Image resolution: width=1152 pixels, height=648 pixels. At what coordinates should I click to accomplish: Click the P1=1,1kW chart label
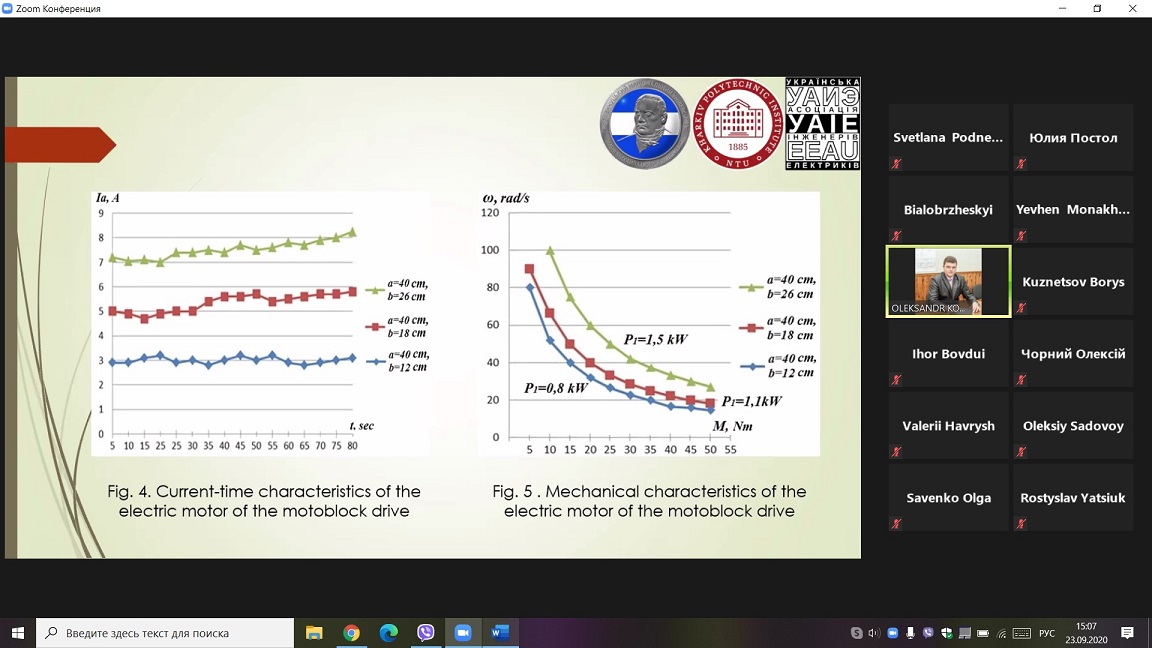click(x=752, y=401)
